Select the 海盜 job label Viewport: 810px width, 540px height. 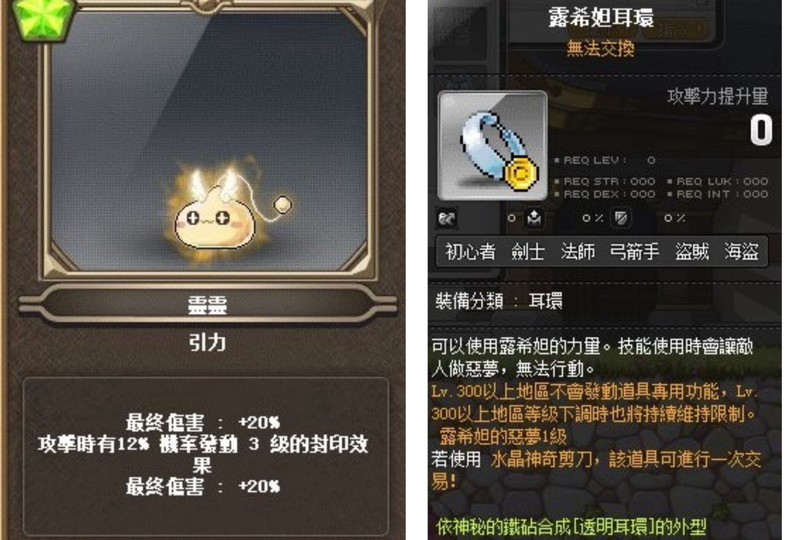(x=741, y=252)
